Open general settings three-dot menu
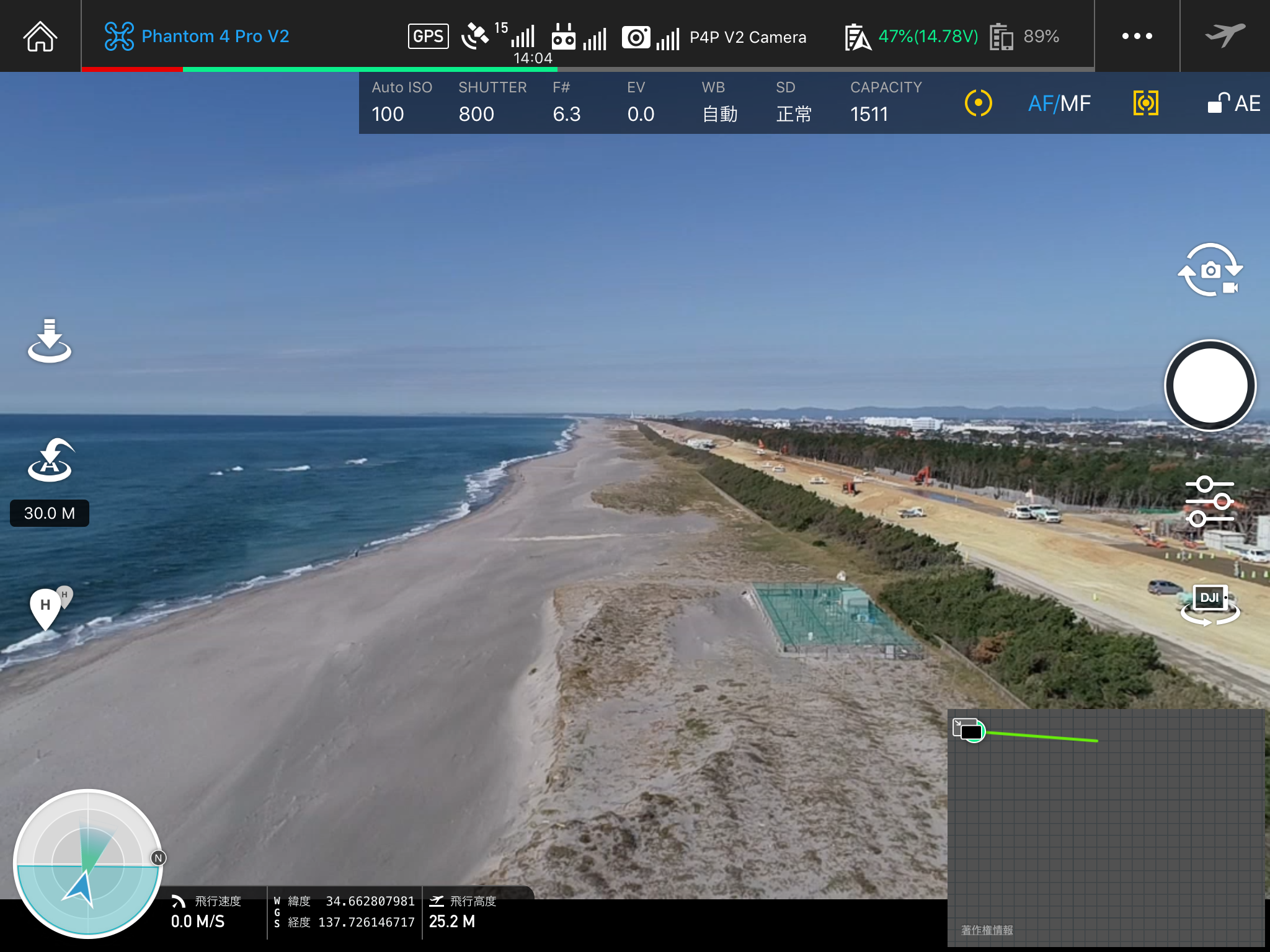Image resolution: width=1270 pixels, height=952 pixels. pyautogui.click(x=1137, y=36)
